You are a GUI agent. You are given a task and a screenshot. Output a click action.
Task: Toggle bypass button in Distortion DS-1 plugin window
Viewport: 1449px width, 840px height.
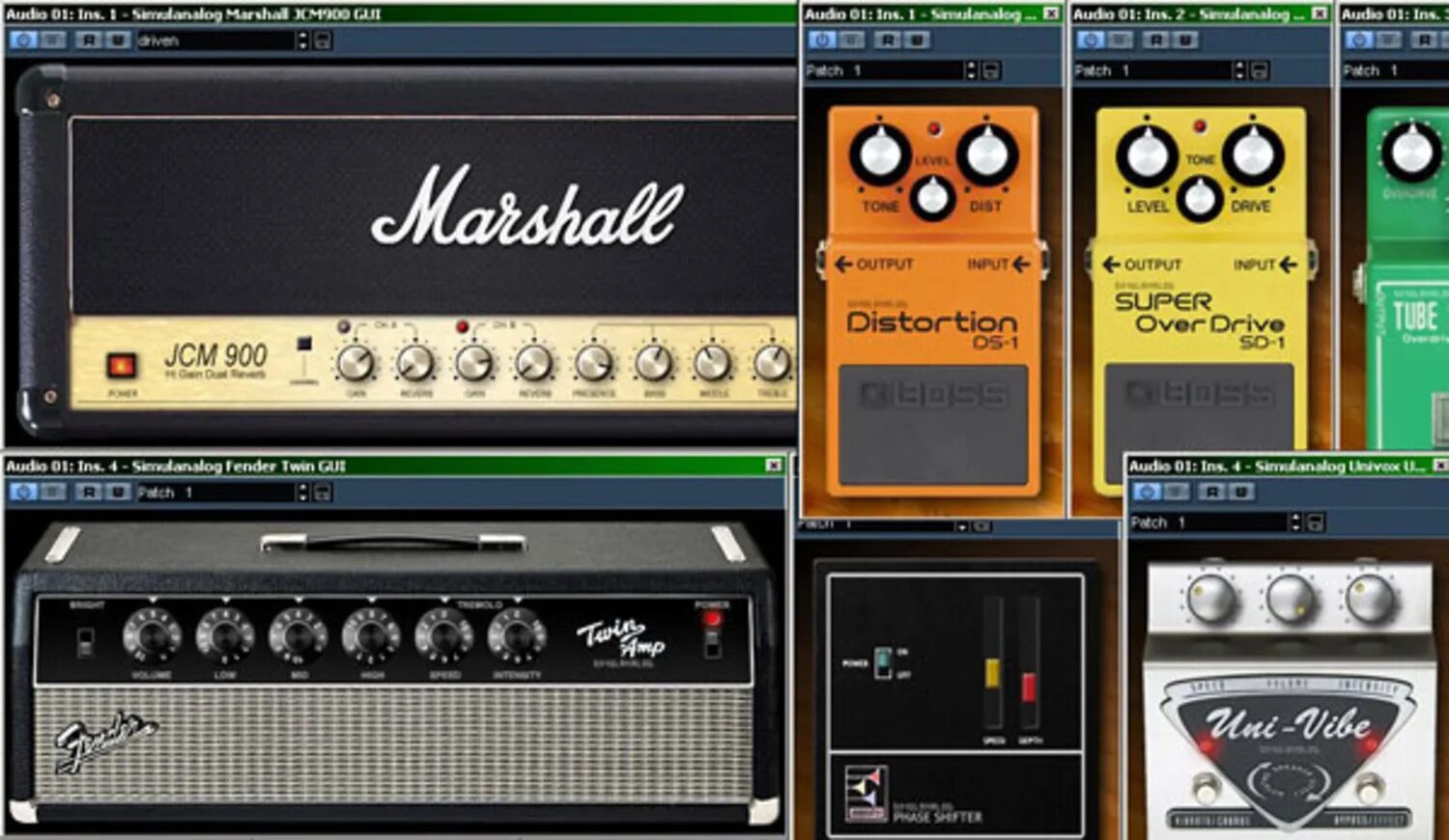[x=851, y=40]
